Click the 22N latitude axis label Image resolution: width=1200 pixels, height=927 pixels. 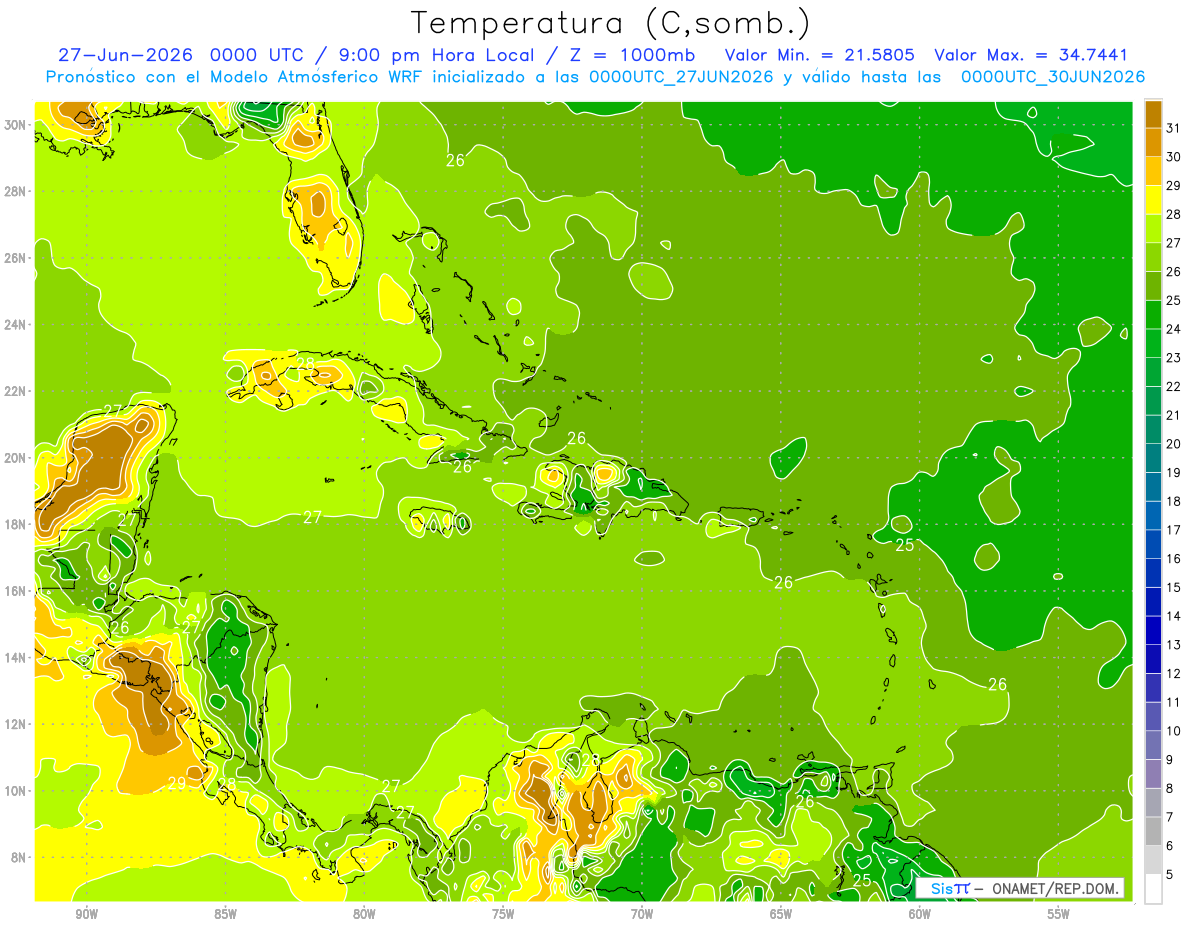15,391
